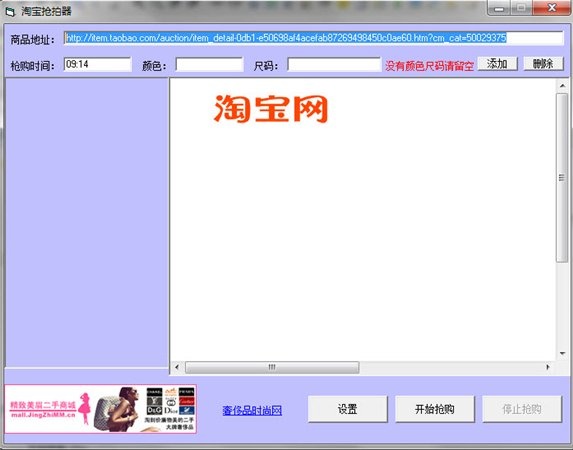This screenshot has height=450, width=573.
Task: Click the vertical scrollbar down arrow
Action: coord(562,353)
